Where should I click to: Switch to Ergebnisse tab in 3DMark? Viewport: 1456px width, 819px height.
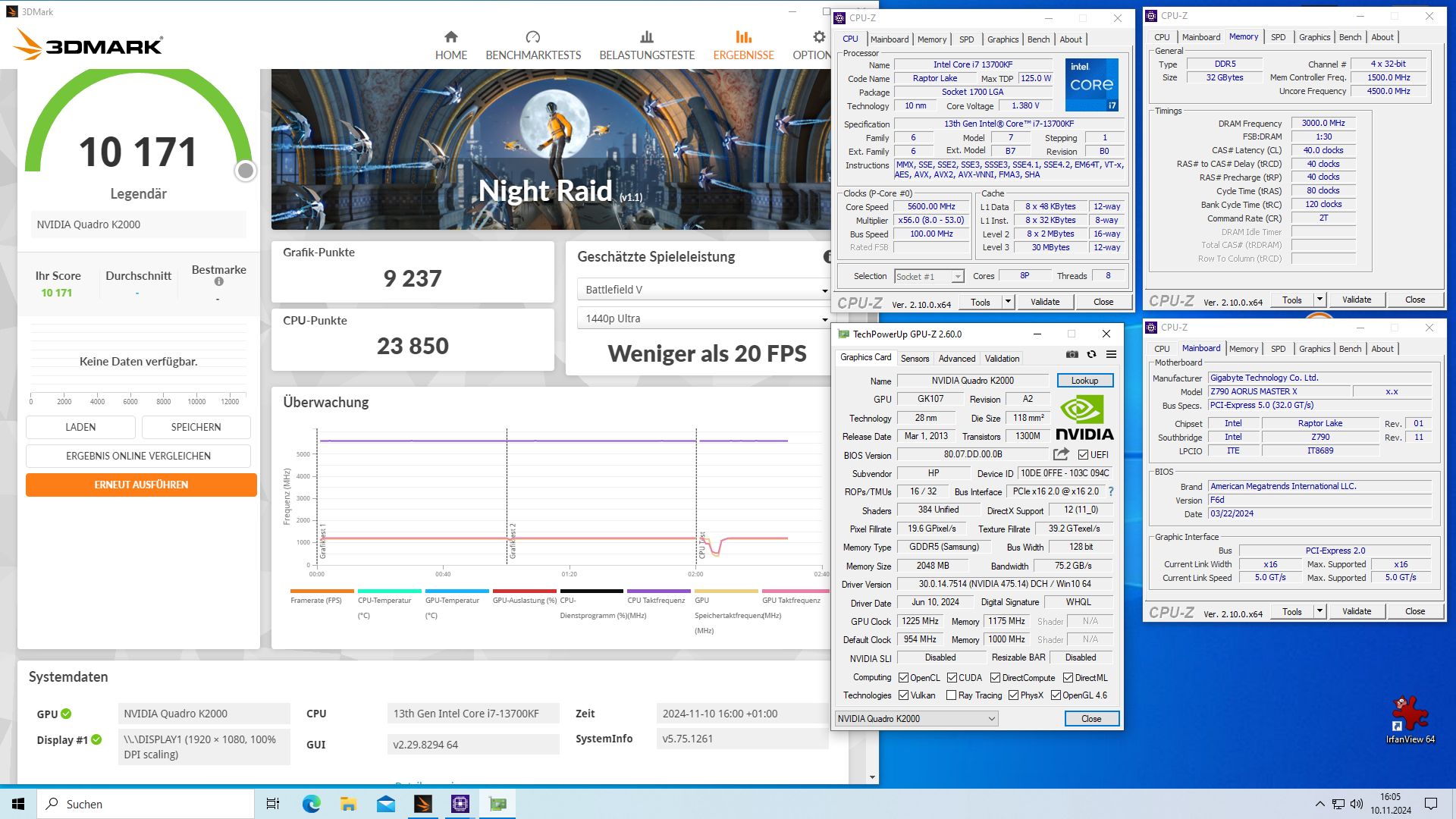pos(743,45)
